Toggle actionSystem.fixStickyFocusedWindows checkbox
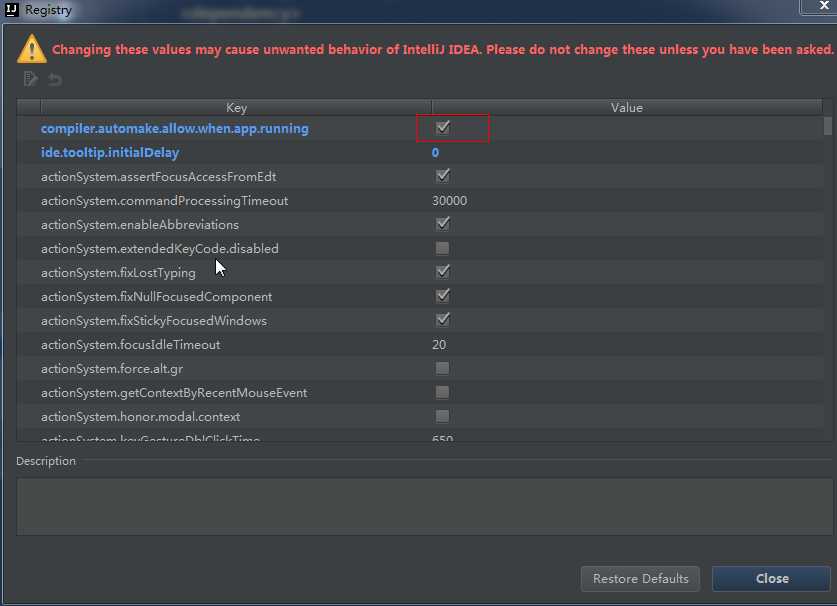Viewport: 837px width, 606px height. (x=443, y=320)
